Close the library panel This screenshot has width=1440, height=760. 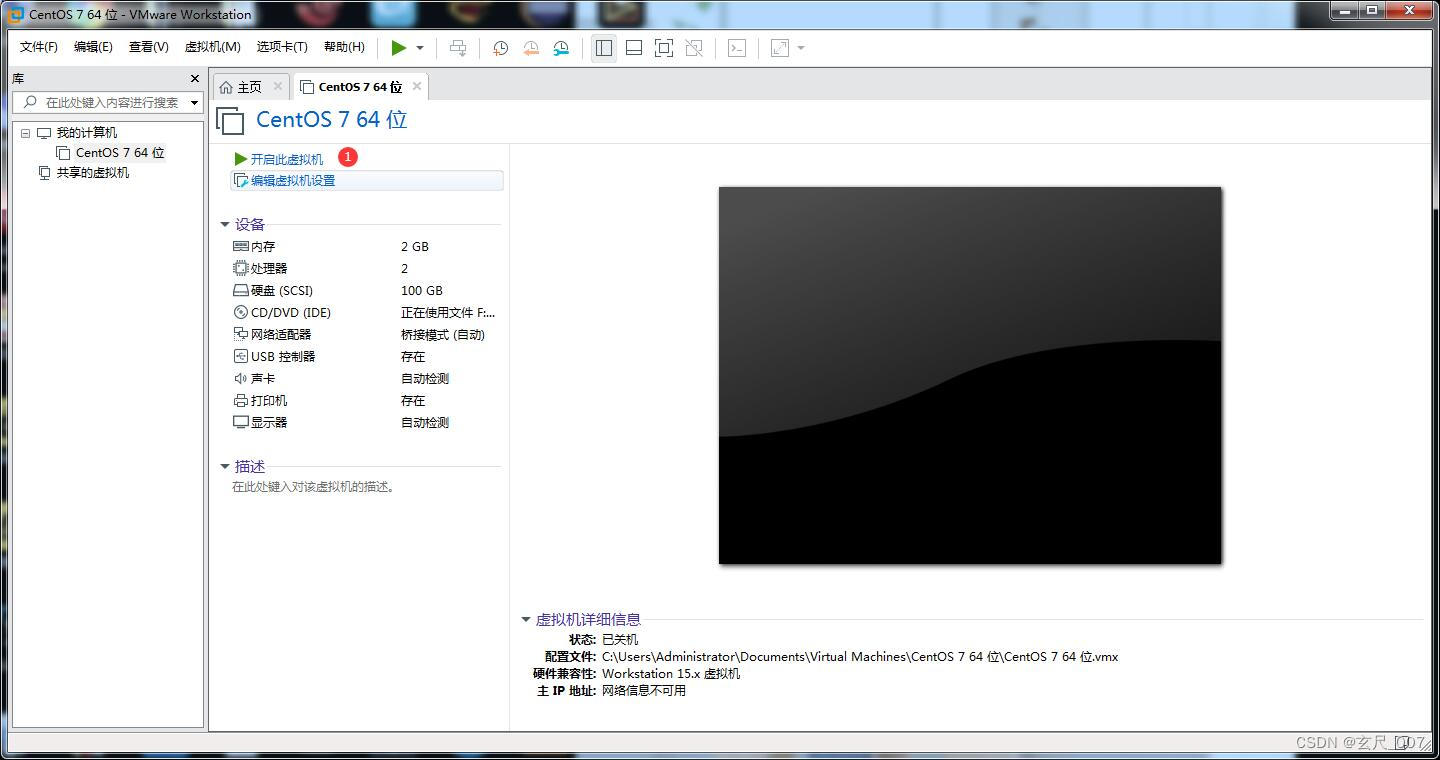point(195,78)
